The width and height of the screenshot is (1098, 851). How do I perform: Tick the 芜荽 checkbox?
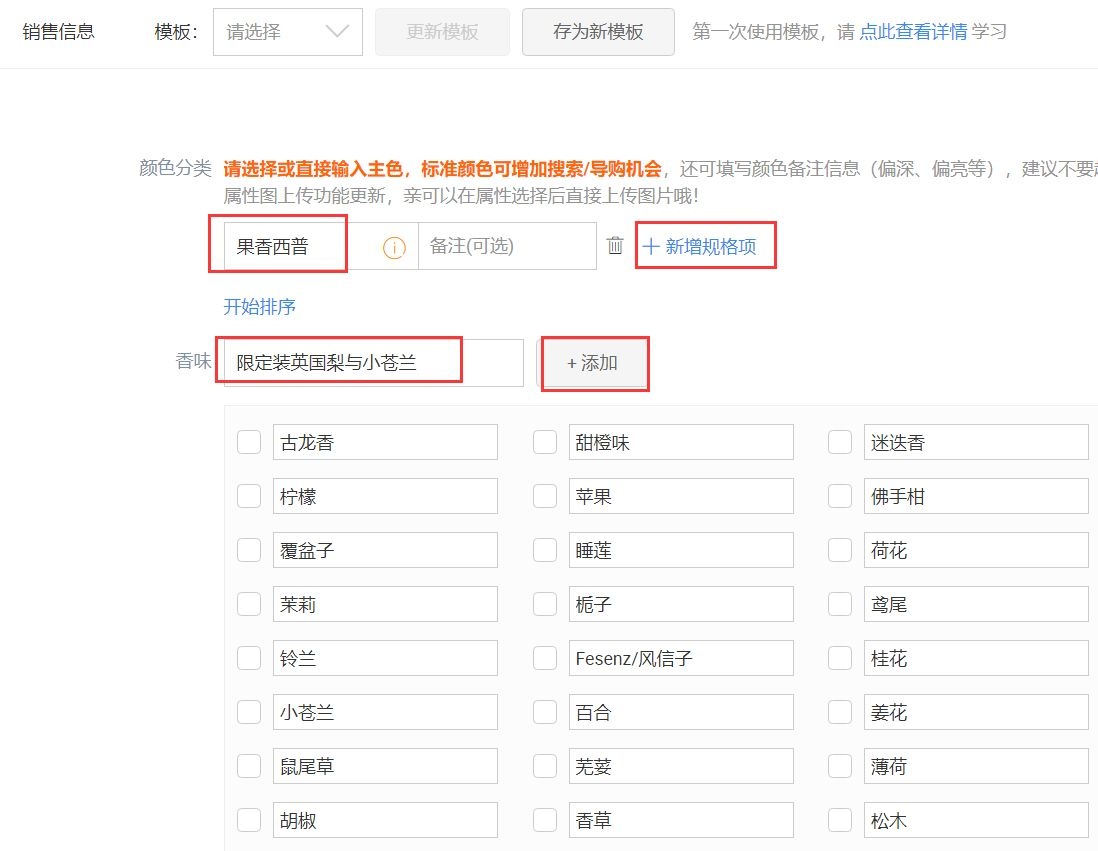[x=545, y=766]
